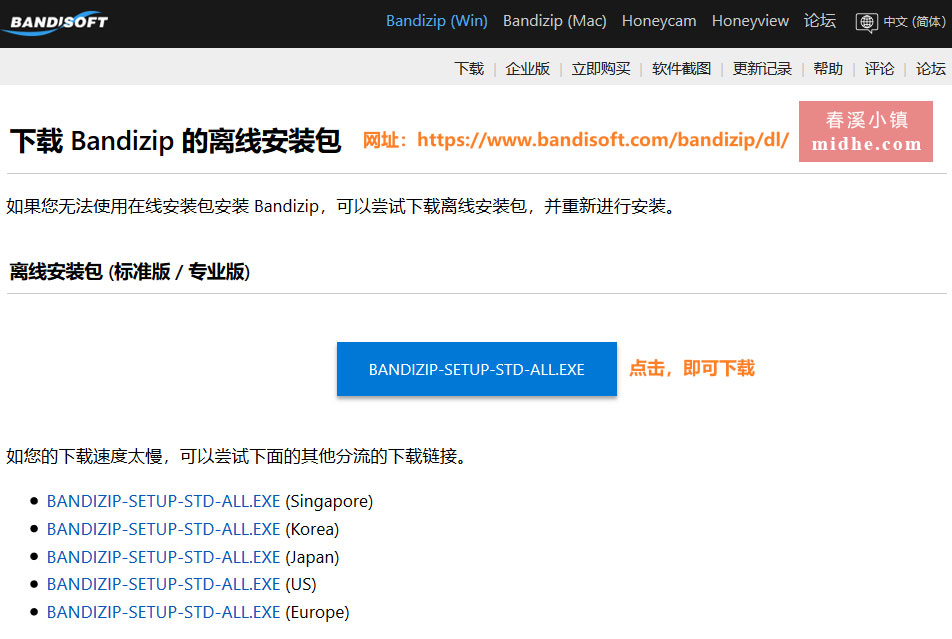Image resolution: width=952 pixels, height=639 pixels.
Task: Go to the 企业版 submenu item
Action: coord(528,69)
